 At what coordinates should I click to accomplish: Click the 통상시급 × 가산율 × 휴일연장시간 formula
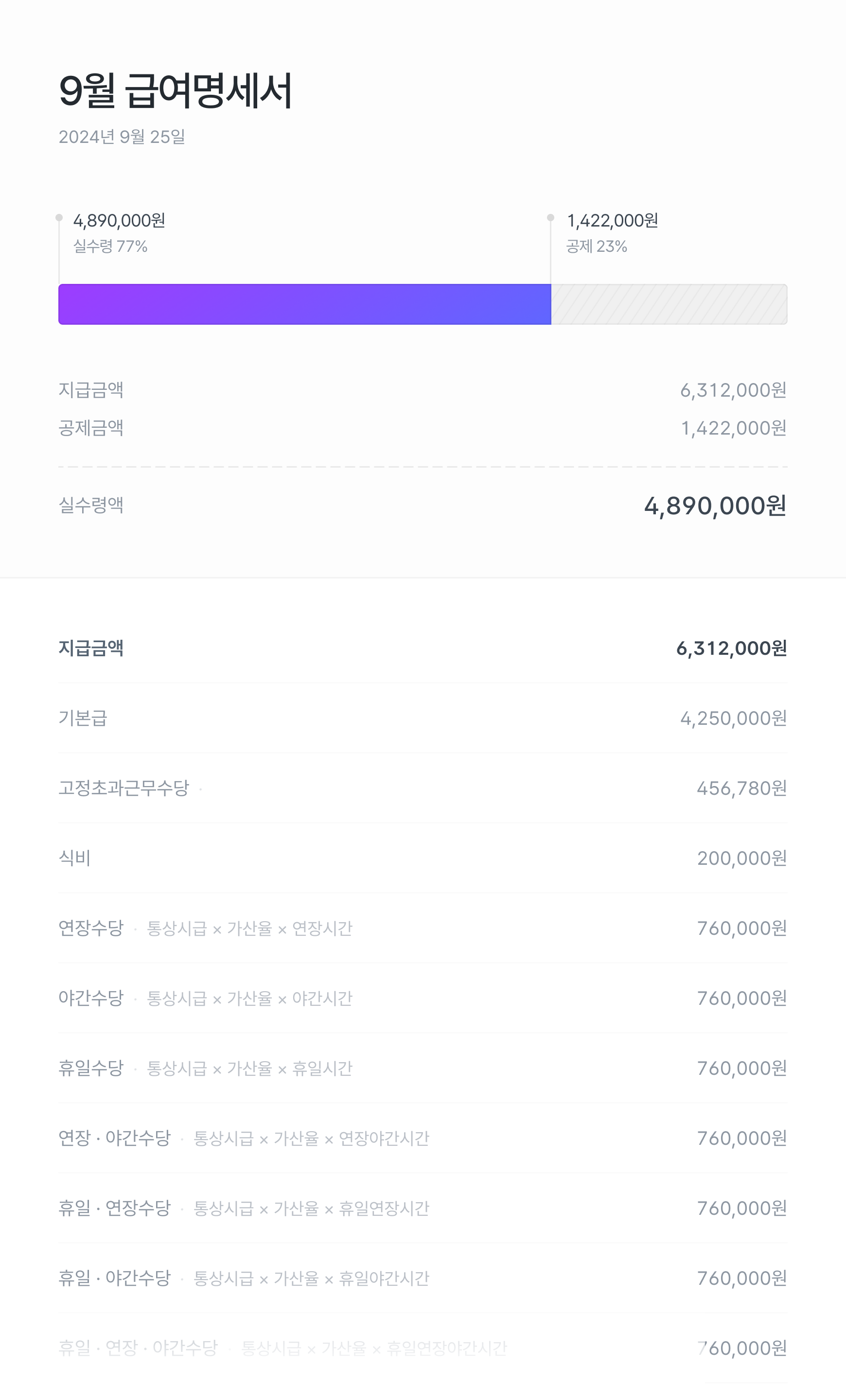click(x=311, y=1208)
